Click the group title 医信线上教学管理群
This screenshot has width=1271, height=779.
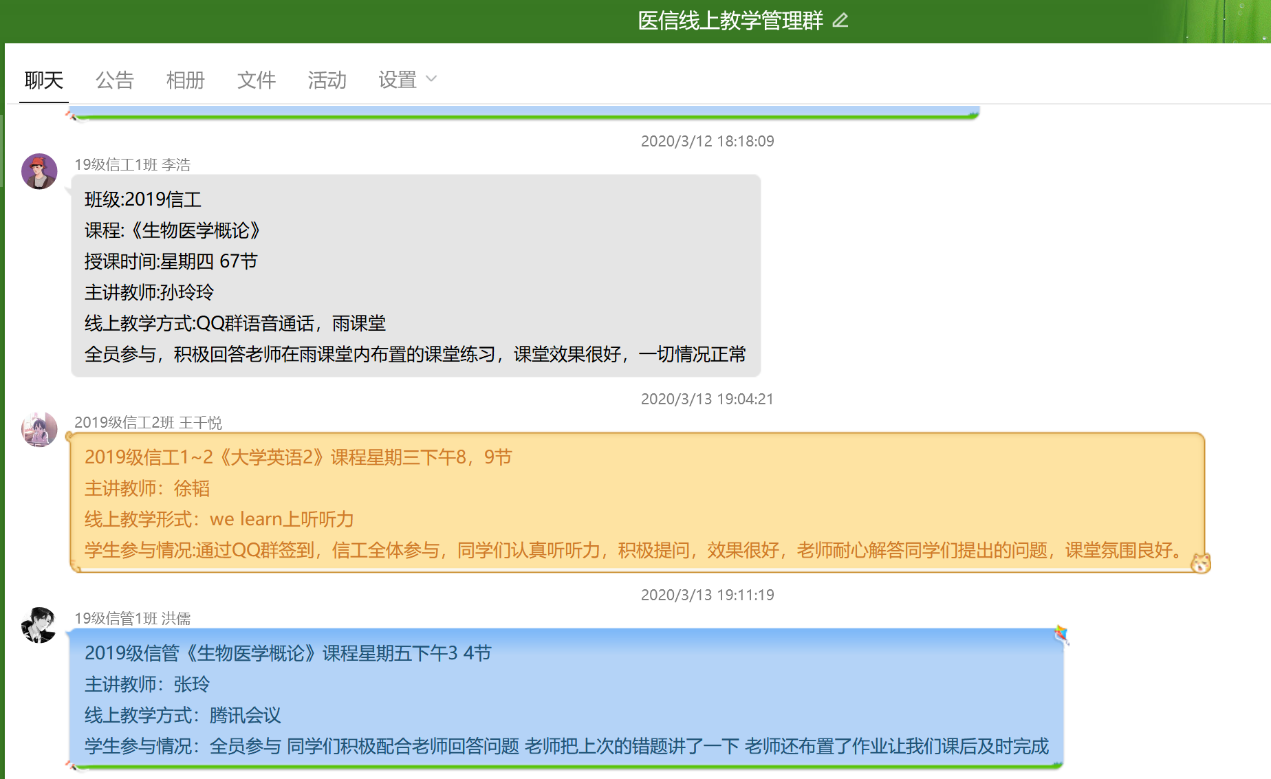tap(731, 21)
